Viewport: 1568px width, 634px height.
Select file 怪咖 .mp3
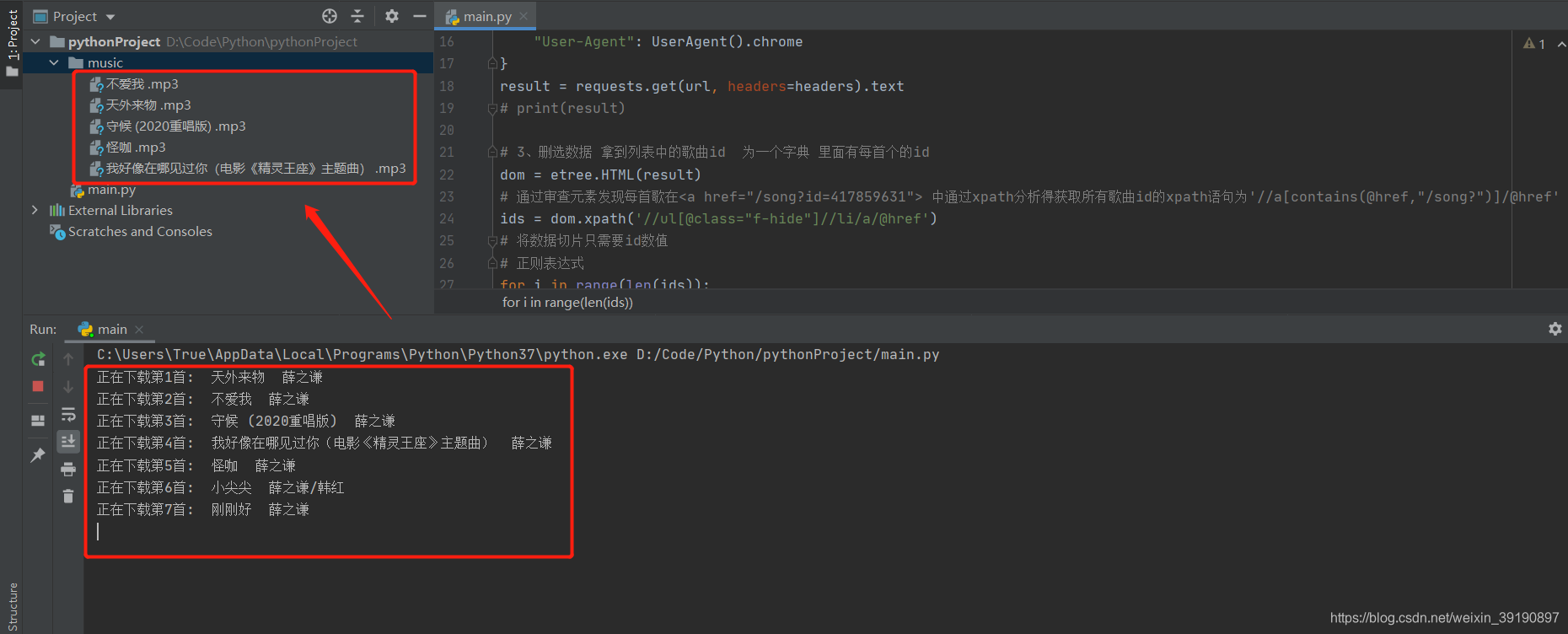click(128, 147)
